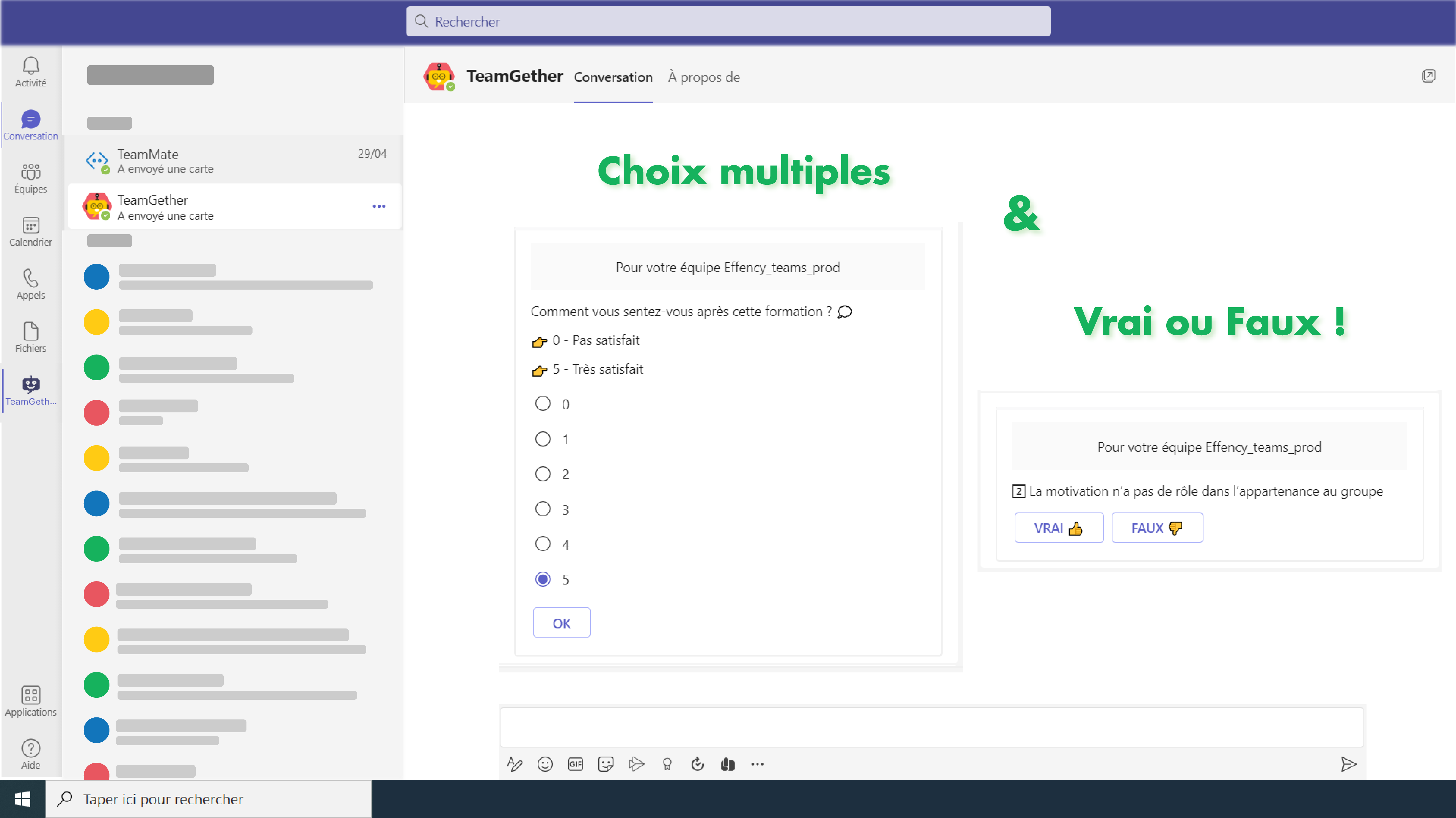This screenshot has height=818, width=1456.
Task: Click the Rechercher search input field
Action: coord(728,21)
